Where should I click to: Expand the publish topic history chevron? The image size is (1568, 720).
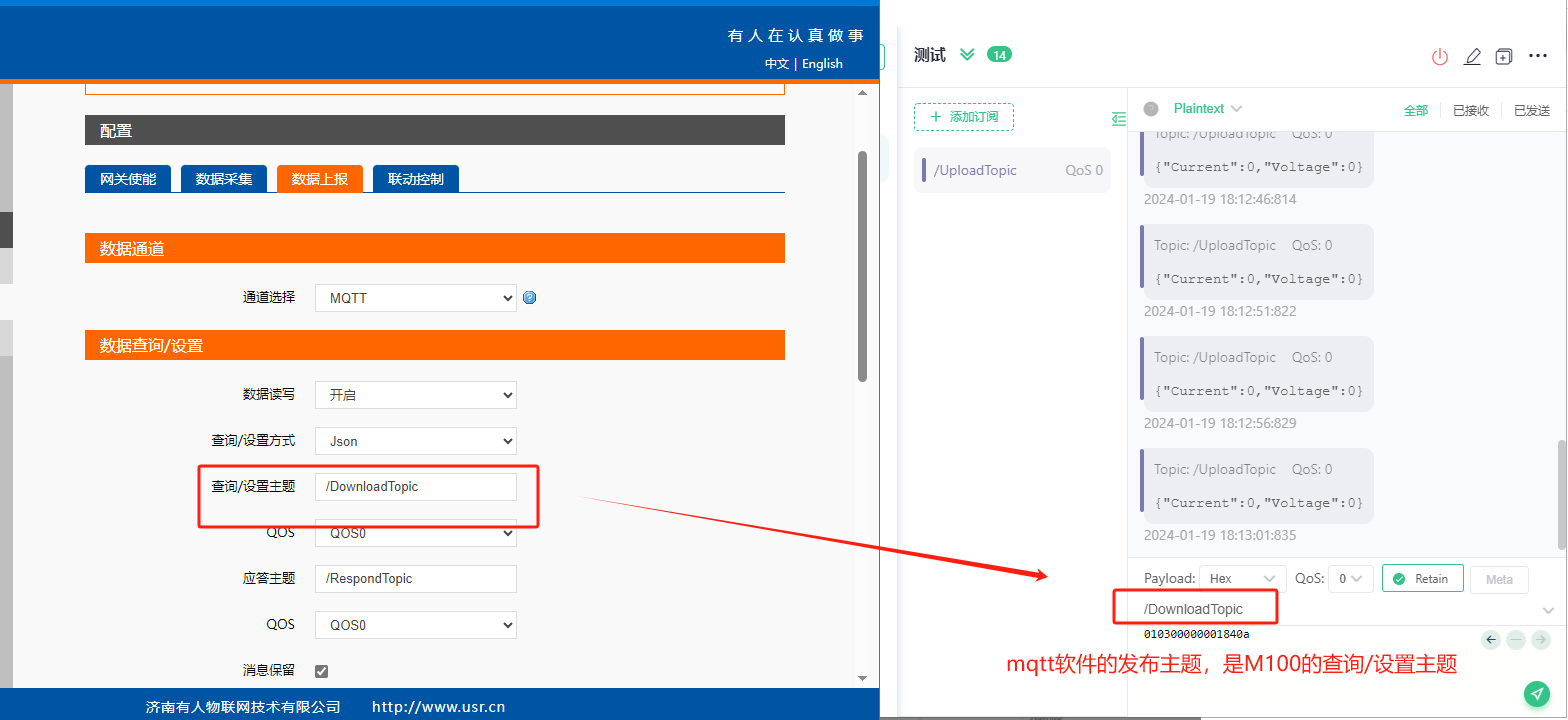1548,610
